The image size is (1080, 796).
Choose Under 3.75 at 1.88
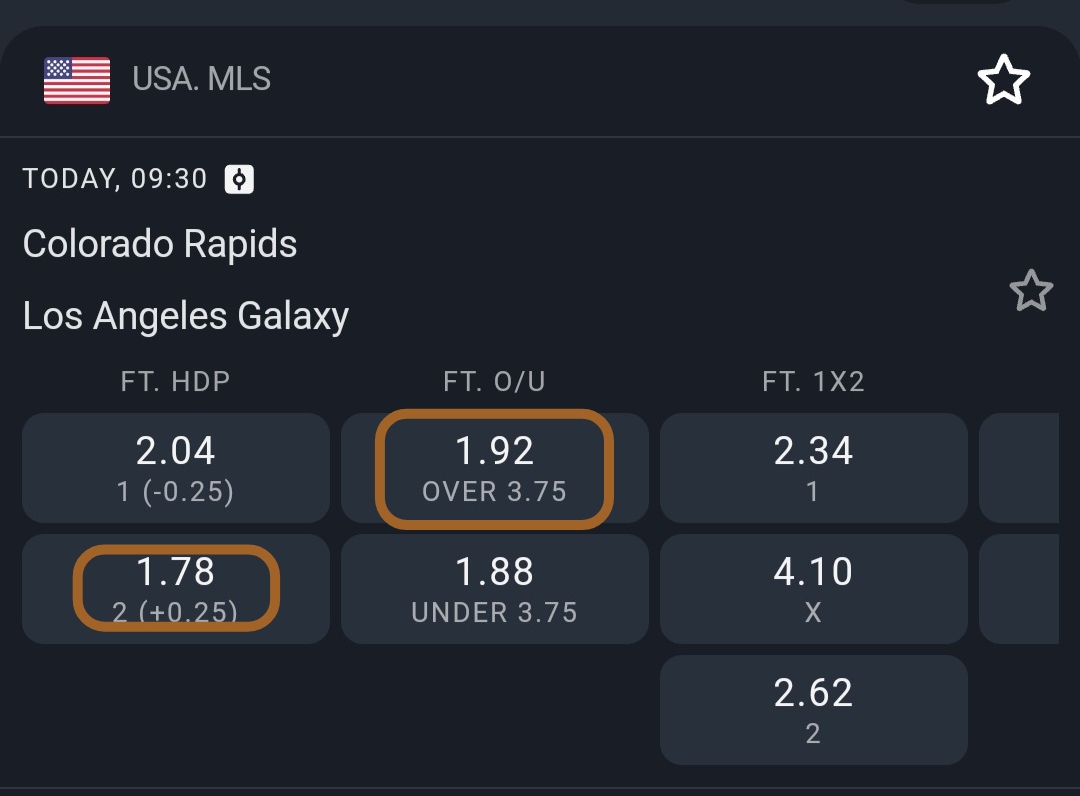click(494, 588)
